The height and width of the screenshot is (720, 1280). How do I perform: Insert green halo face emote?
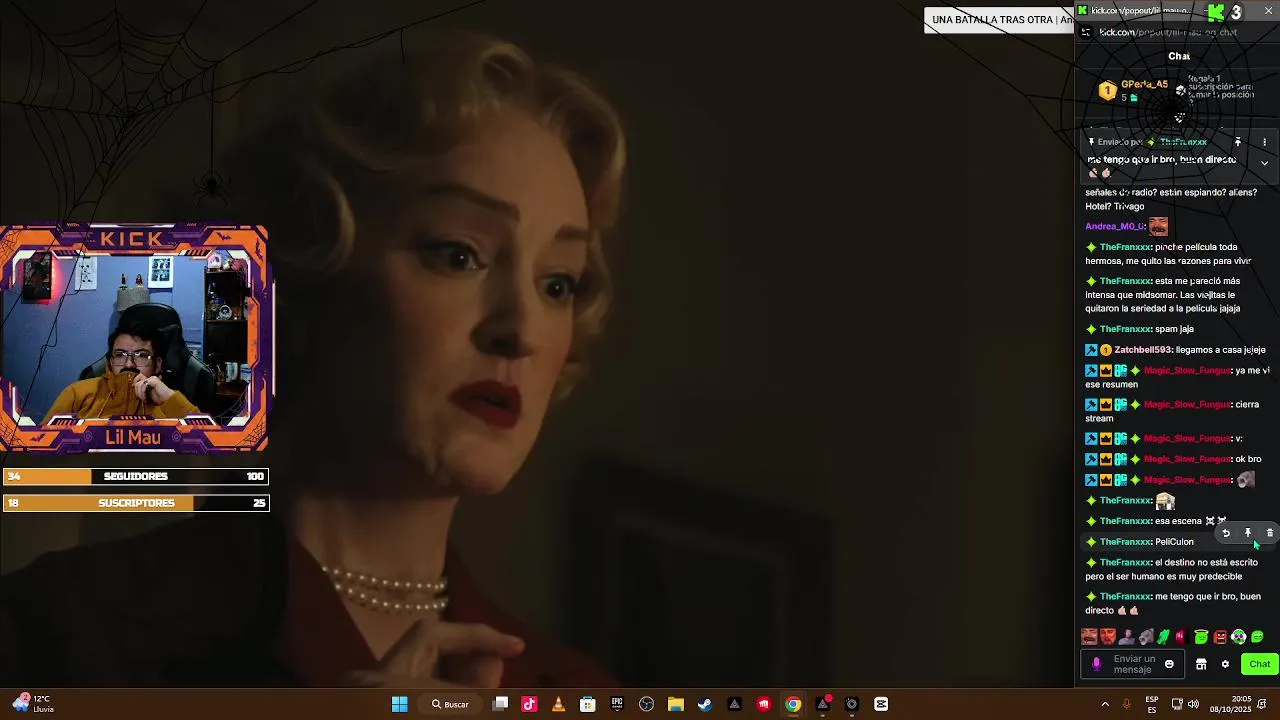(1201, 637)
